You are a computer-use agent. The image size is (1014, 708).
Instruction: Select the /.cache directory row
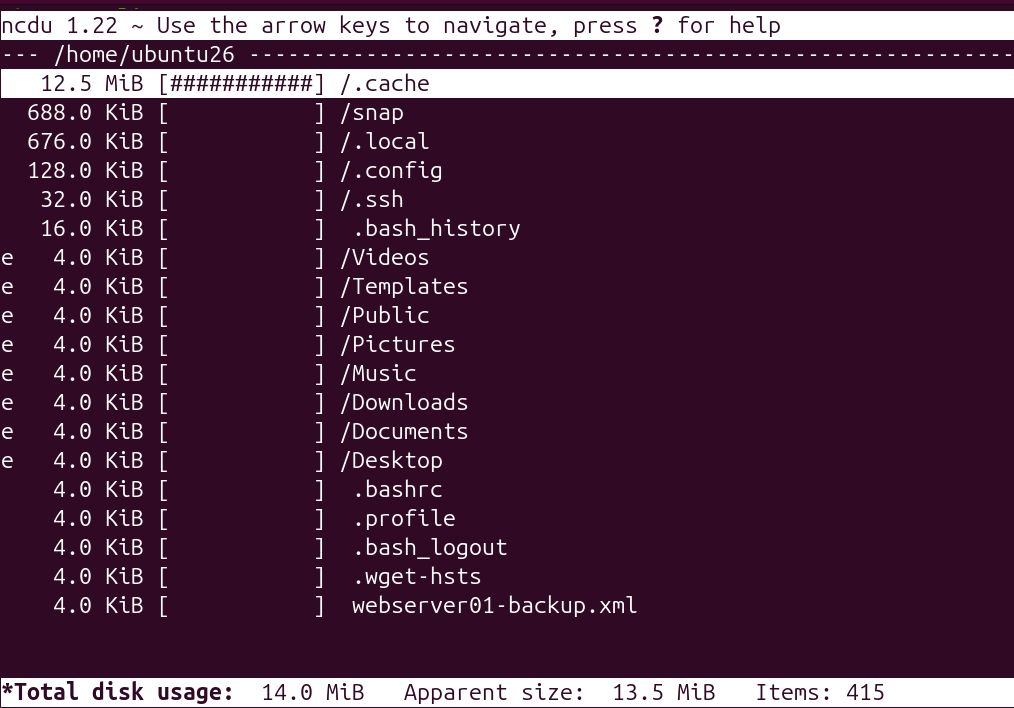(507, 83)
